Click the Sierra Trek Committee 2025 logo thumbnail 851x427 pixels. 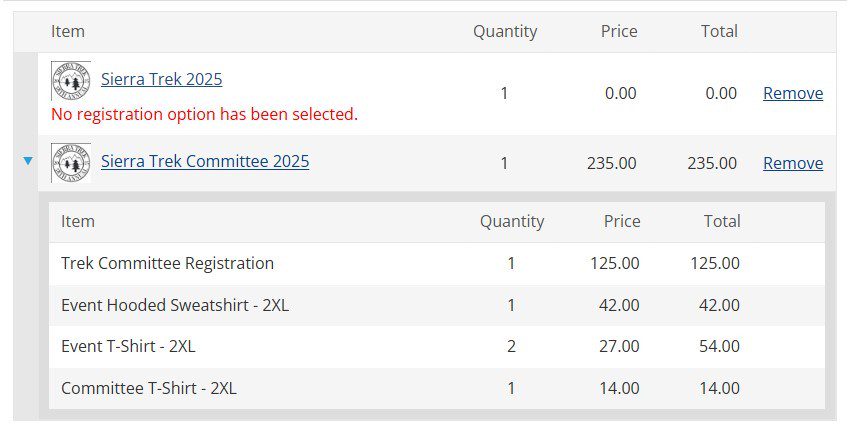(x=71, y=163)
